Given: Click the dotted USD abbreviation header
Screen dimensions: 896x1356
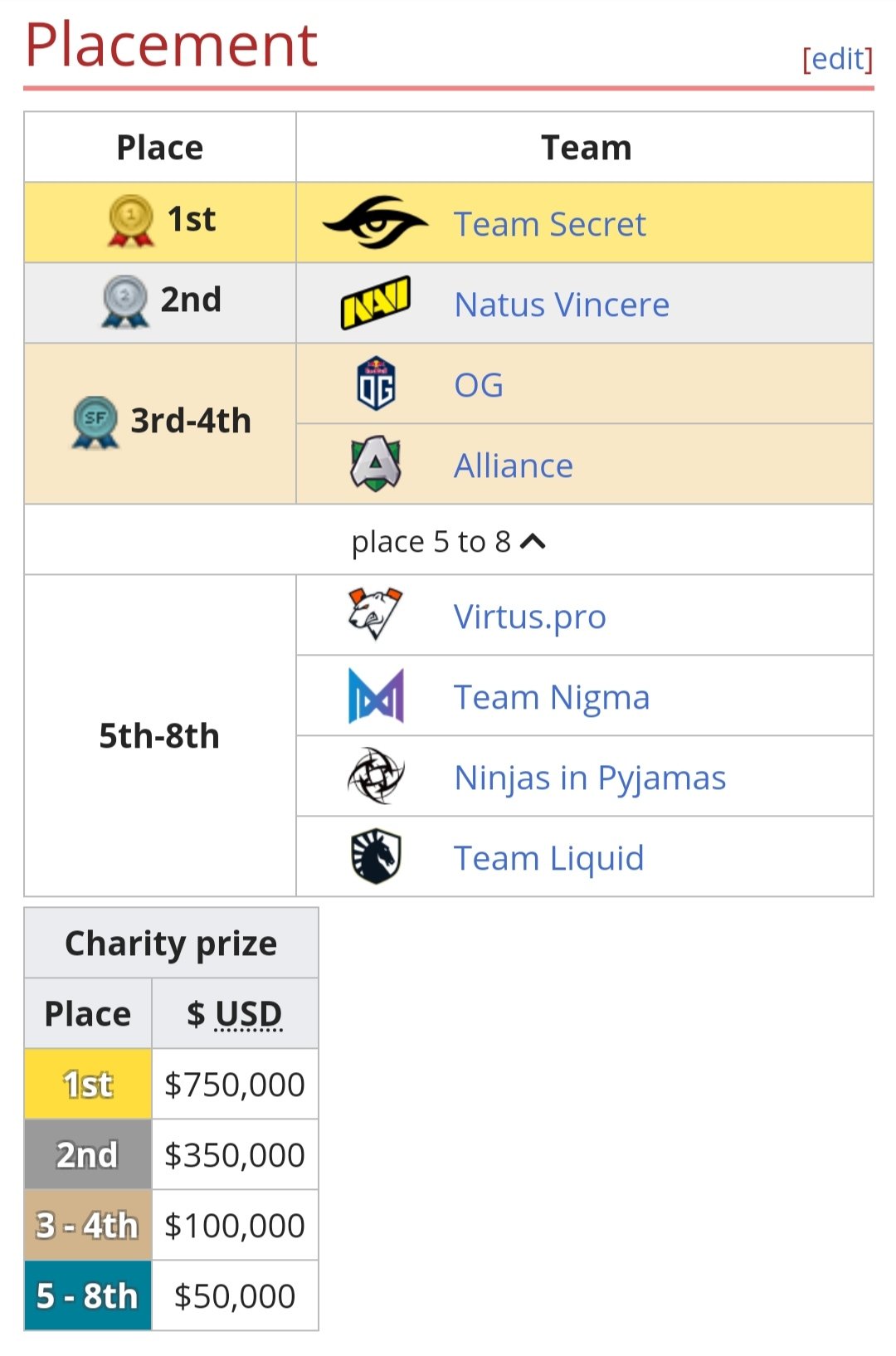Looking at the screenshot, I should [x=248, y=1014].
